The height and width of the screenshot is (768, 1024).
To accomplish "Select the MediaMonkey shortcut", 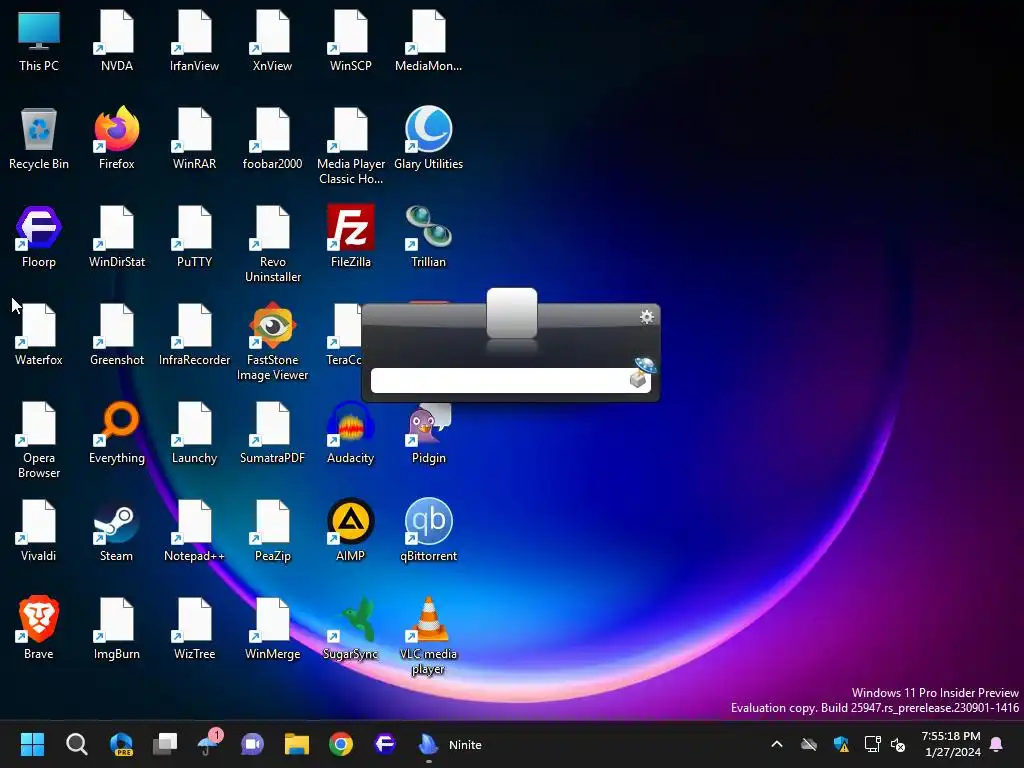I will pos(428,41).
